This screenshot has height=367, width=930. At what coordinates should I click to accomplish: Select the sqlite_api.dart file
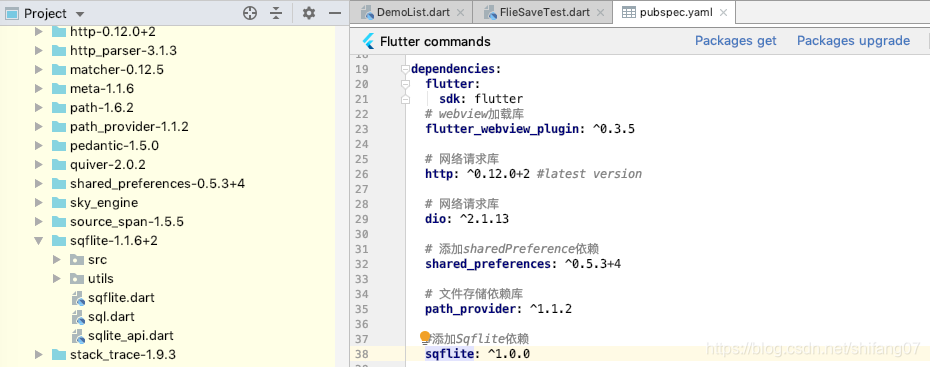click(x=130, y=335)
